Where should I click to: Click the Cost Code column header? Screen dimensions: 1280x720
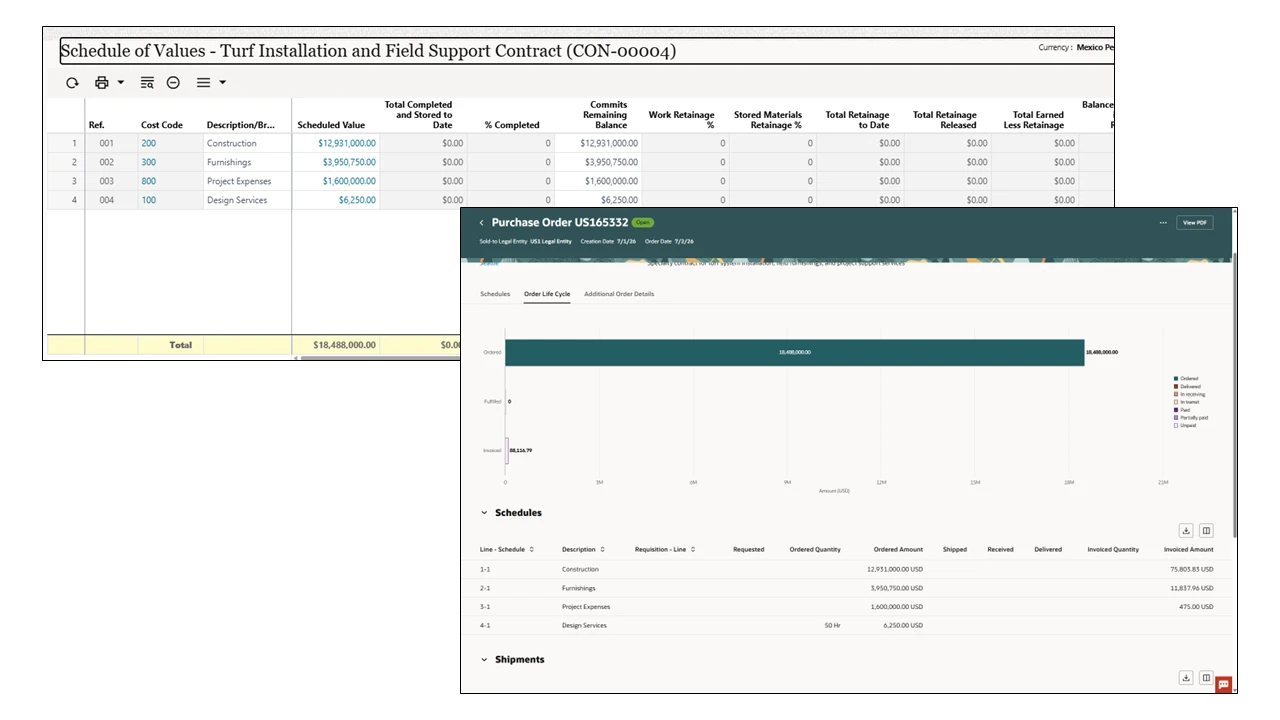click(162, 125)
